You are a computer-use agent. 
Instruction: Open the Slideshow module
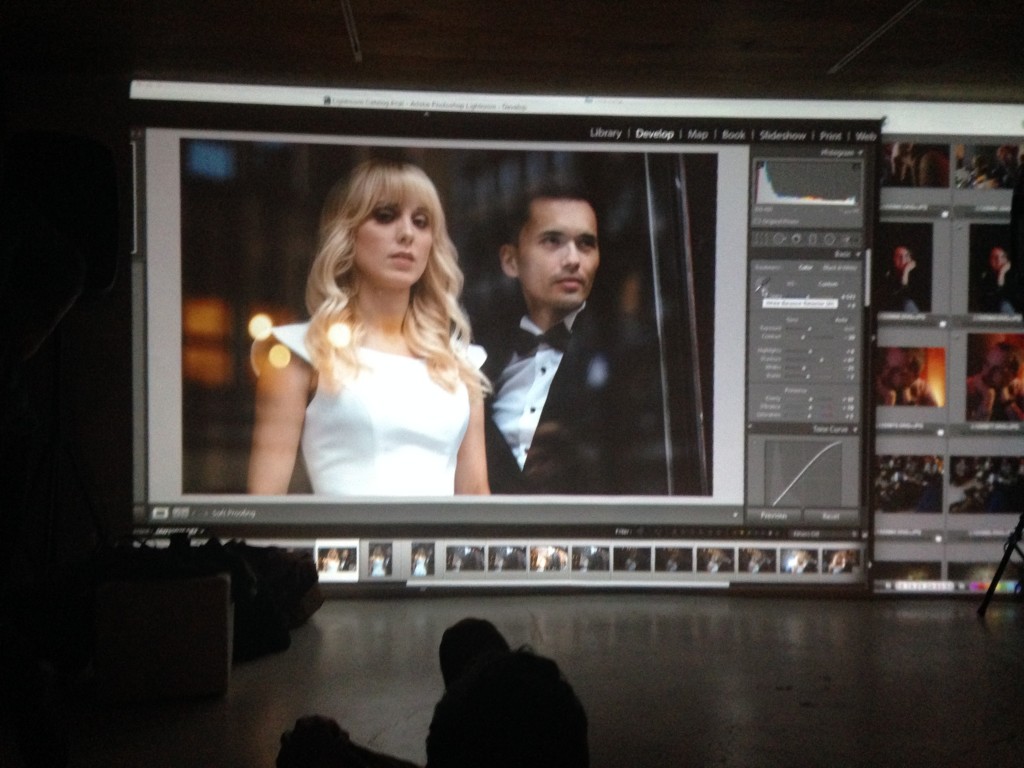click(x=782, y=135)
